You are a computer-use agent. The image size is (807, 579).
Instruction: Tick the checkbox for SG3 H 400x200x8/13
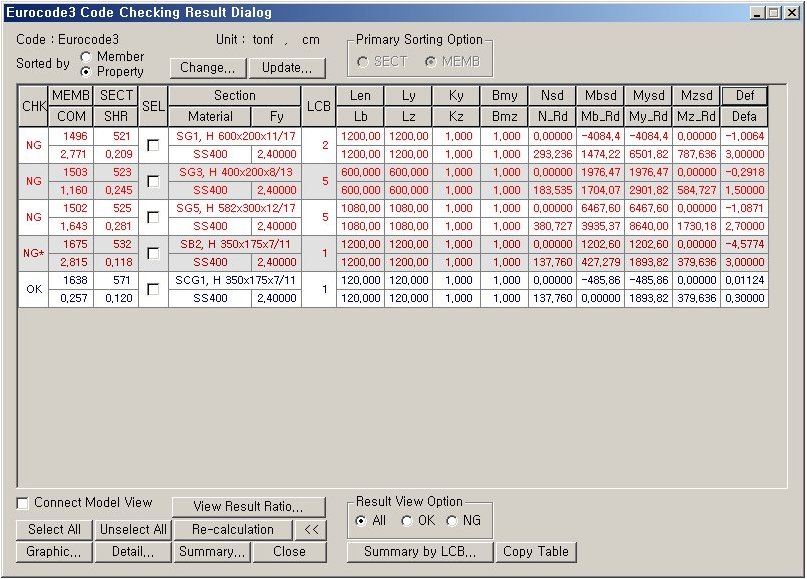point(153,181)
